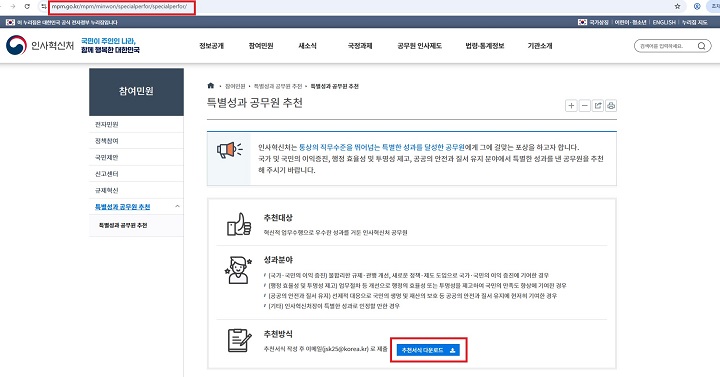The height and width of the screenshot is (377, 720).
Task: Go forward with the browser arrow
Action: (x=12, y=6)
